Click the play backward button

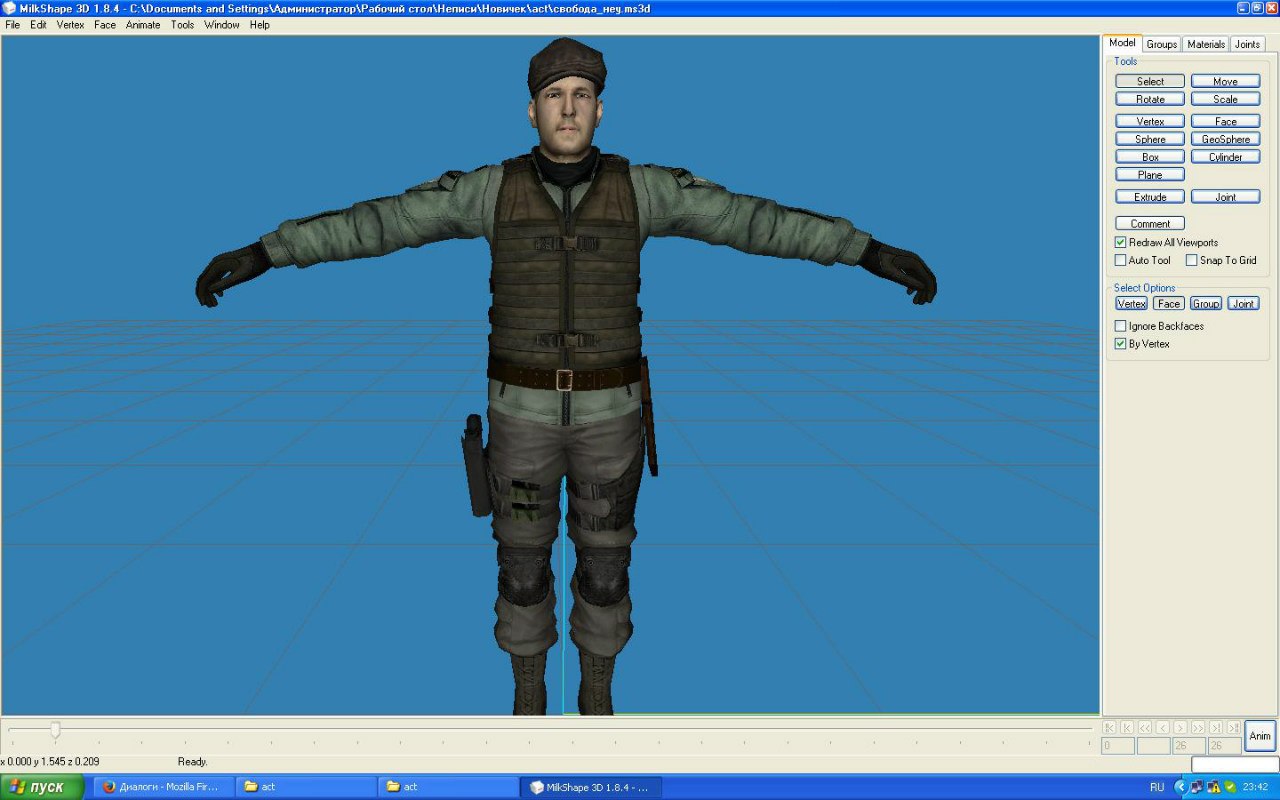[1145, 727]
